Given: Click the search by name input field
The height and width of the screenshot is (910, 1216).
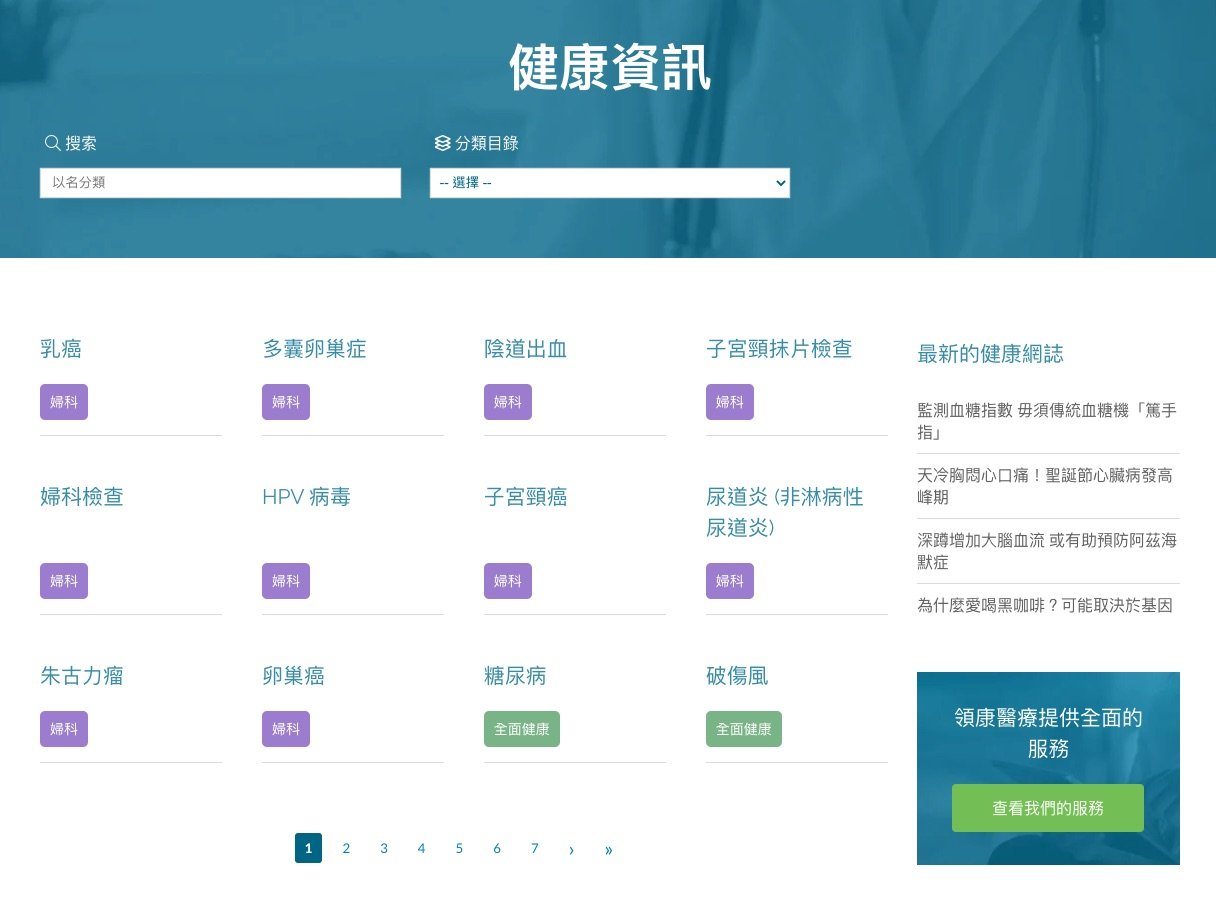Looking at the screenshot, I should coord(220,183).
